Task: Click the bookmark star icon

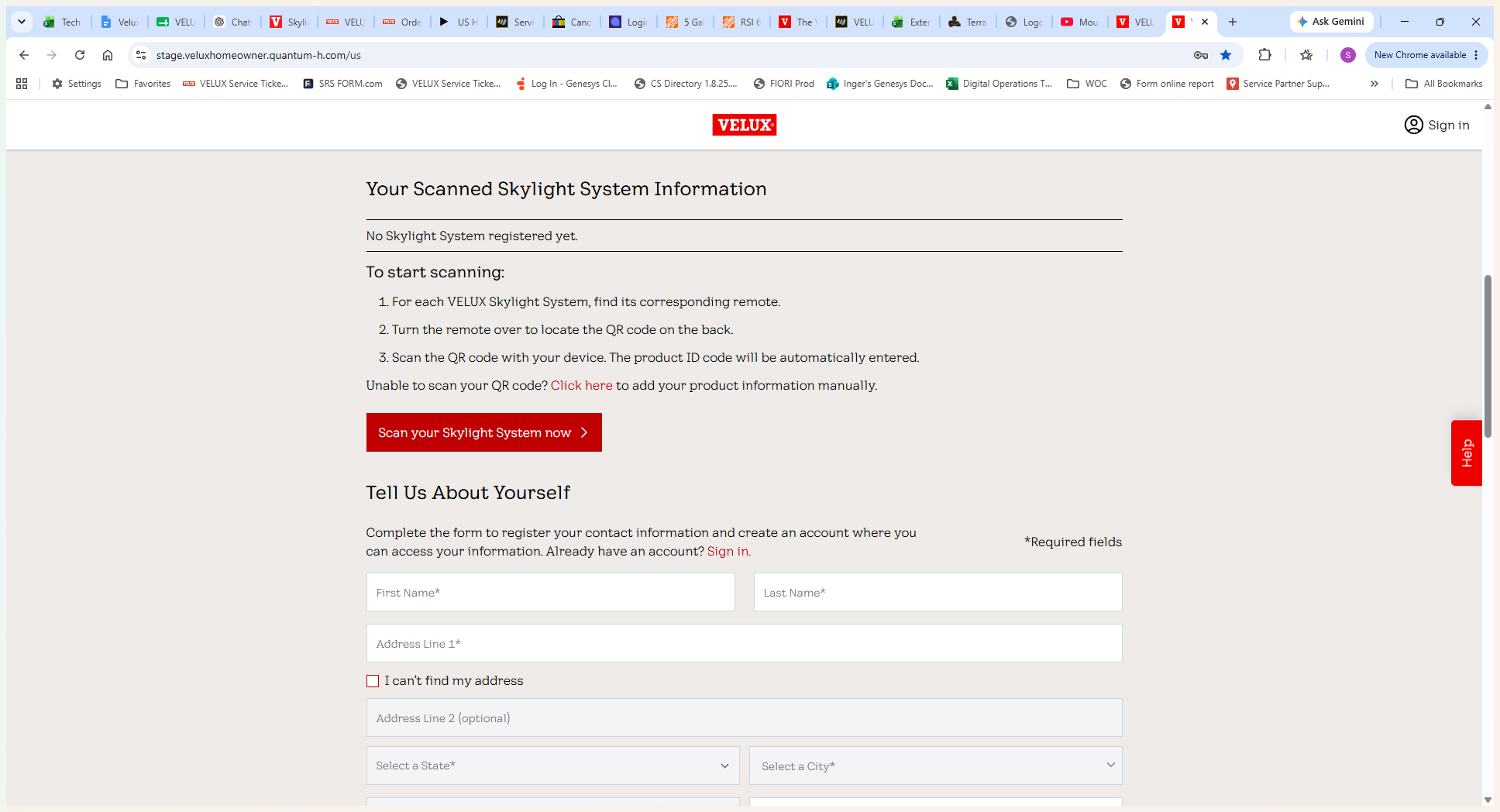Action: (1226, 55)
